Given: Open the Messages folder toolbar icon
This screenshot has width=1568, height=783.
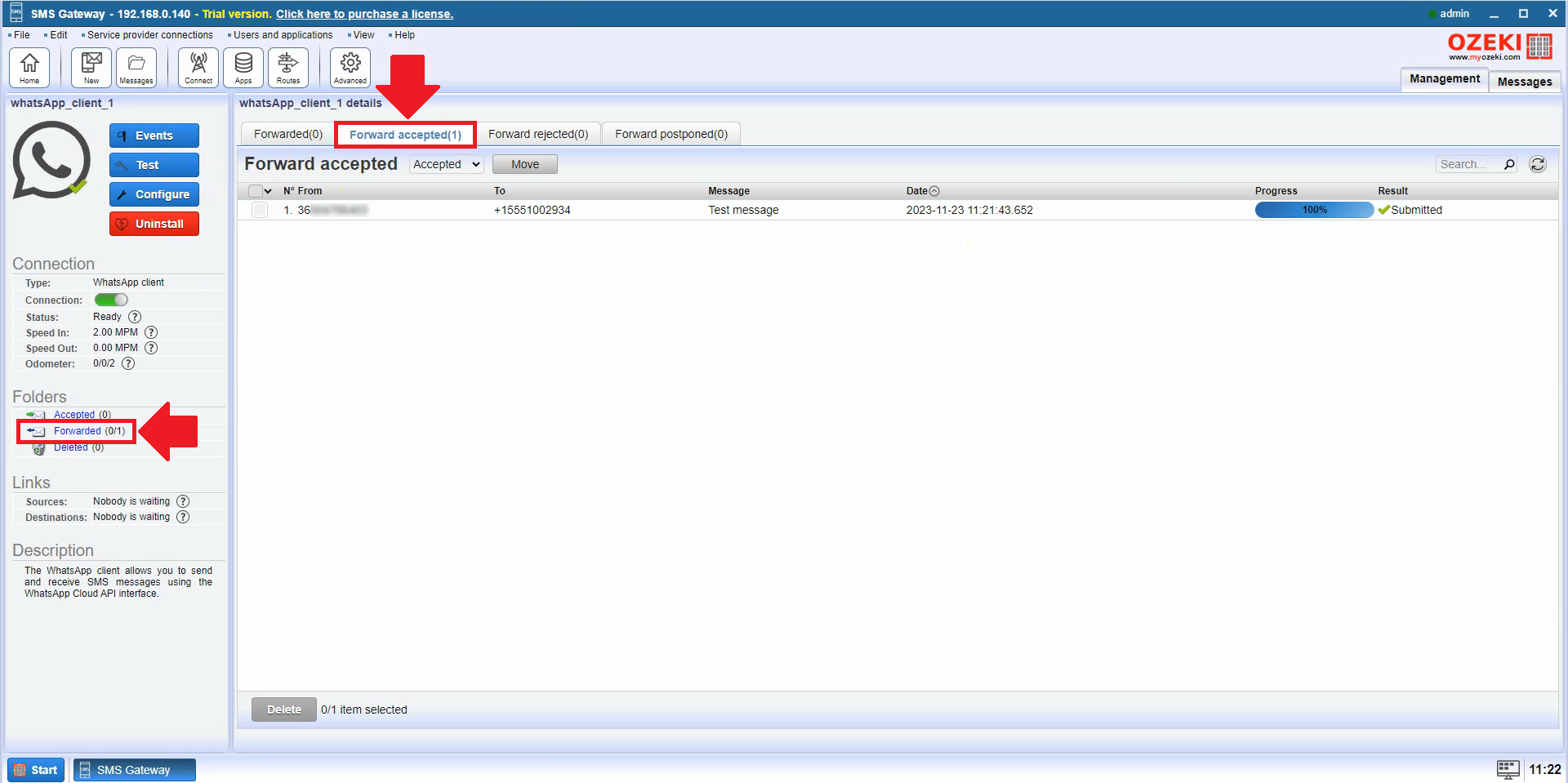Looking at the screenshot, I should point(136,67).
